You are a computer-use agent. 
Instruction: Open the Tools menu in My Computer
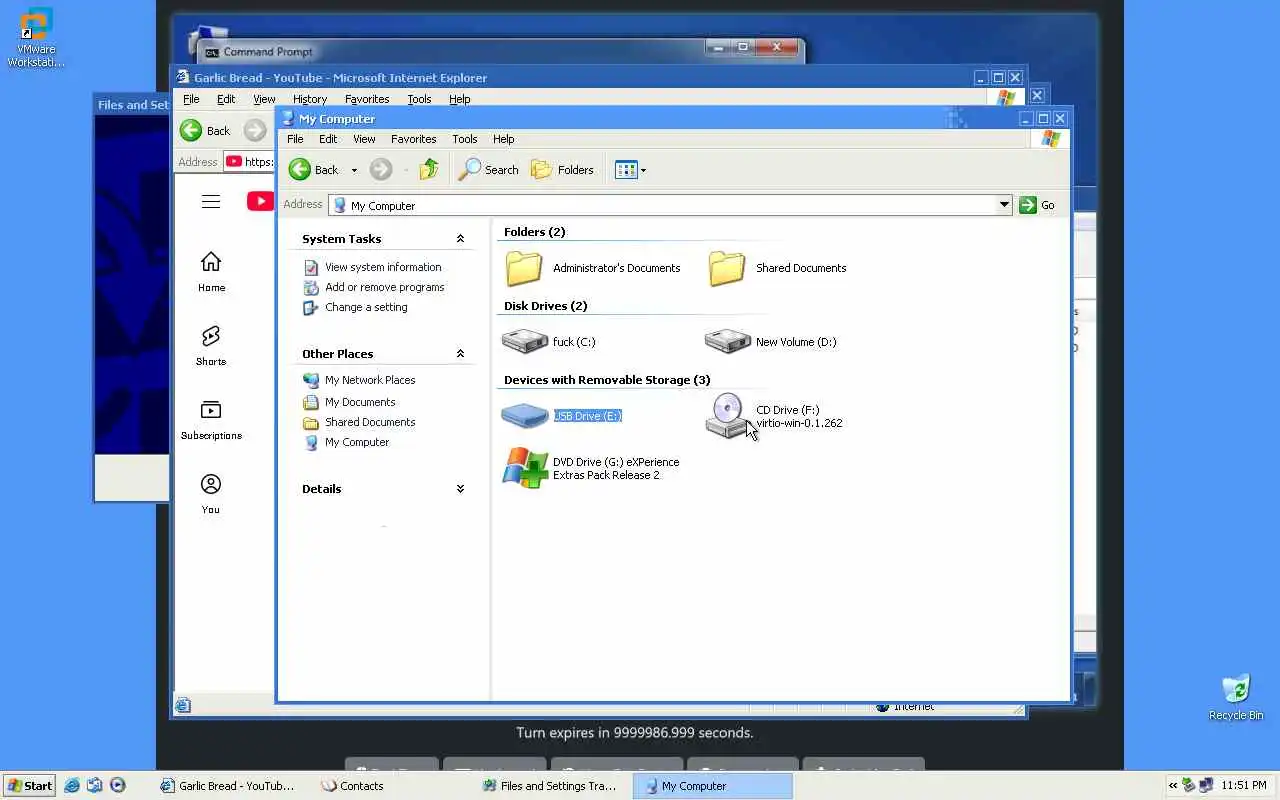pos(464,139)
